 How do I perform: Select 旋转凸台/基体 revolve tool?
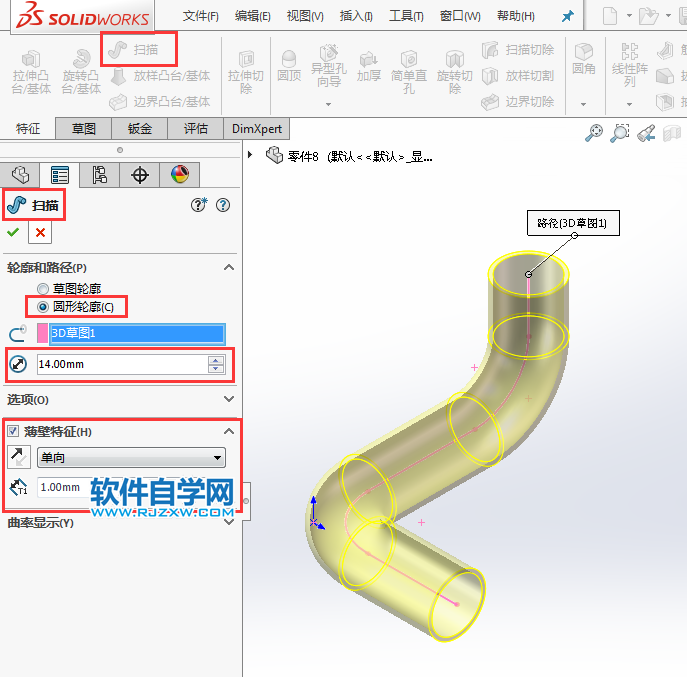(x=81, y=72)
